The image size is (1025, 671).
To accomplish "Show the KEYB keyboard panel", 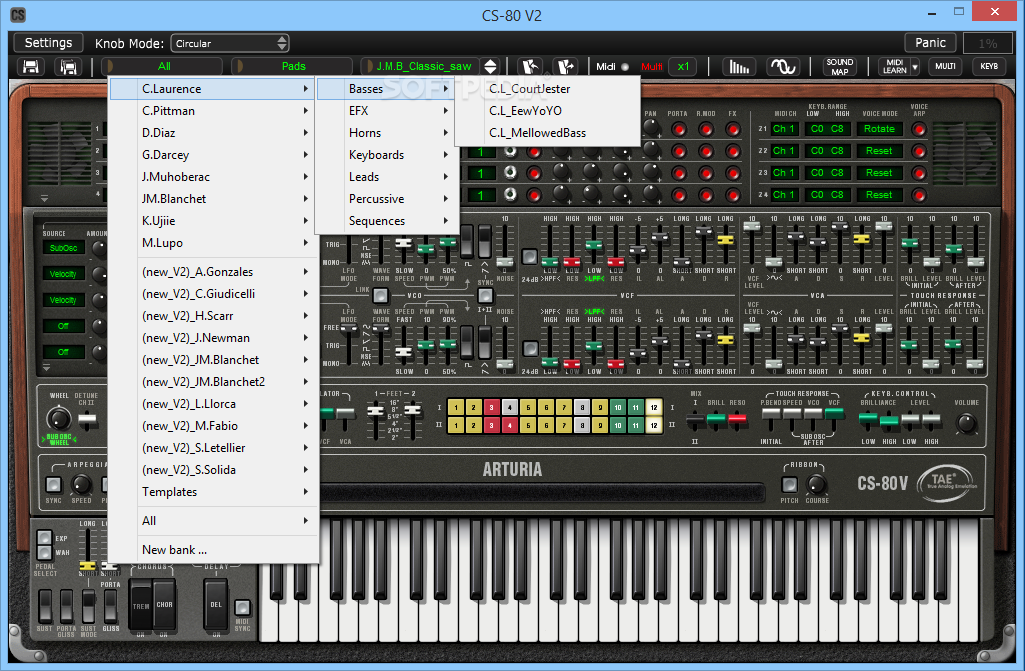I will coord(988,67).
